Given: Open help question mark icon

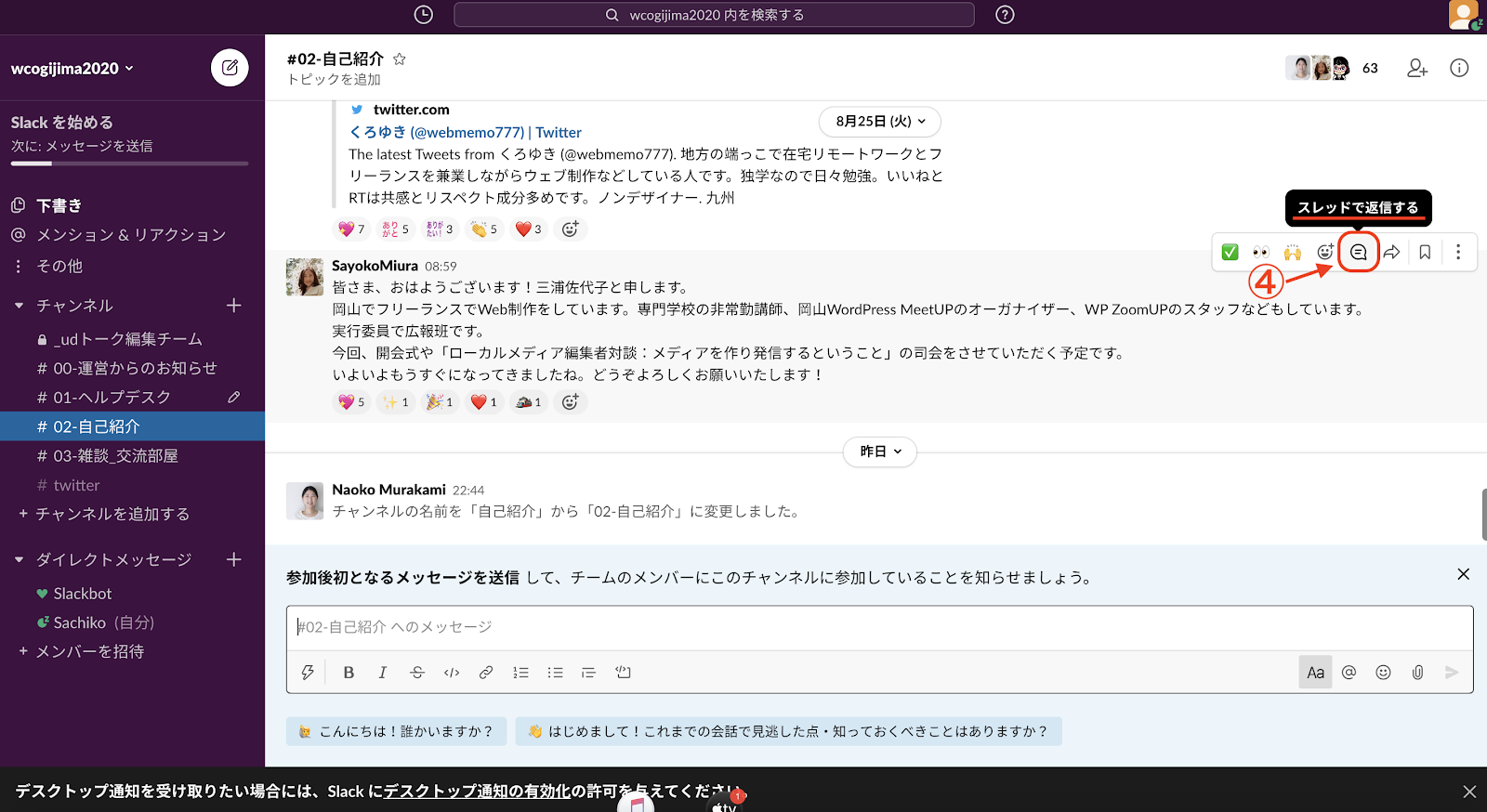Looking at the screenshot, I should pos(1005,15).
